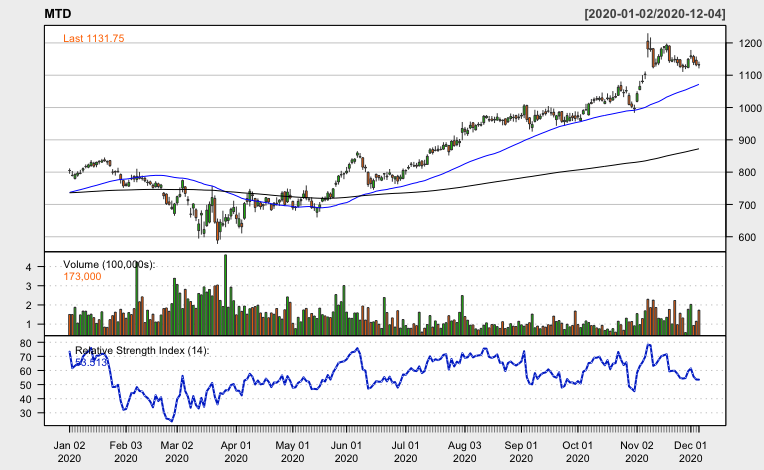Click the 1100 price axis label
764x470 pixels.
[750, 75]
